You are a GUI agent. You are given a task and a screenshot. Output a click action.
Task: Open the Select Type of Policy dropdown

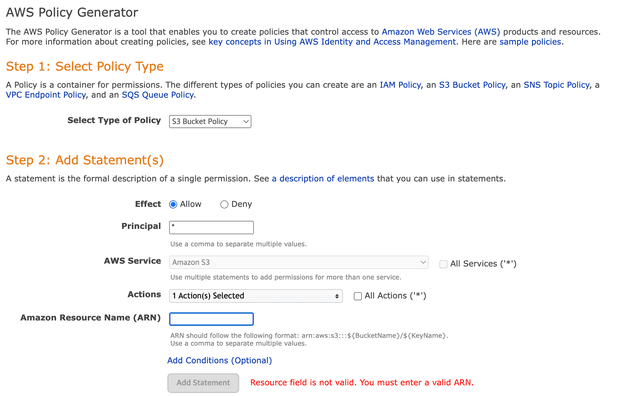pyautogui.click(x=210, y=121)
